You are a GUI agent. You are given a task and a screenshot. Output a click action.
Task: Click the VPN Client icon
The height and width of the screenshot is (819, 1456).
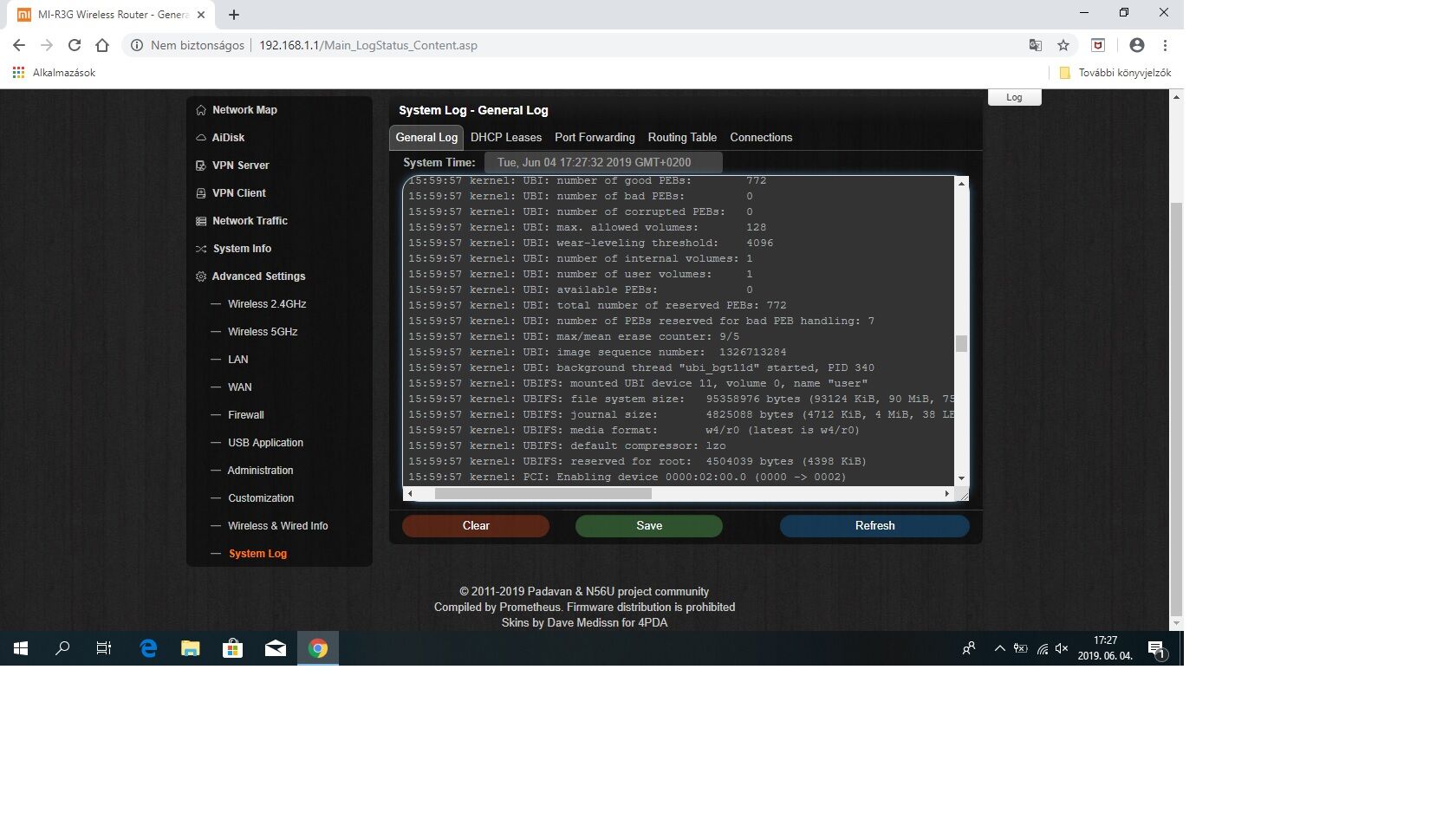(201, 193)
